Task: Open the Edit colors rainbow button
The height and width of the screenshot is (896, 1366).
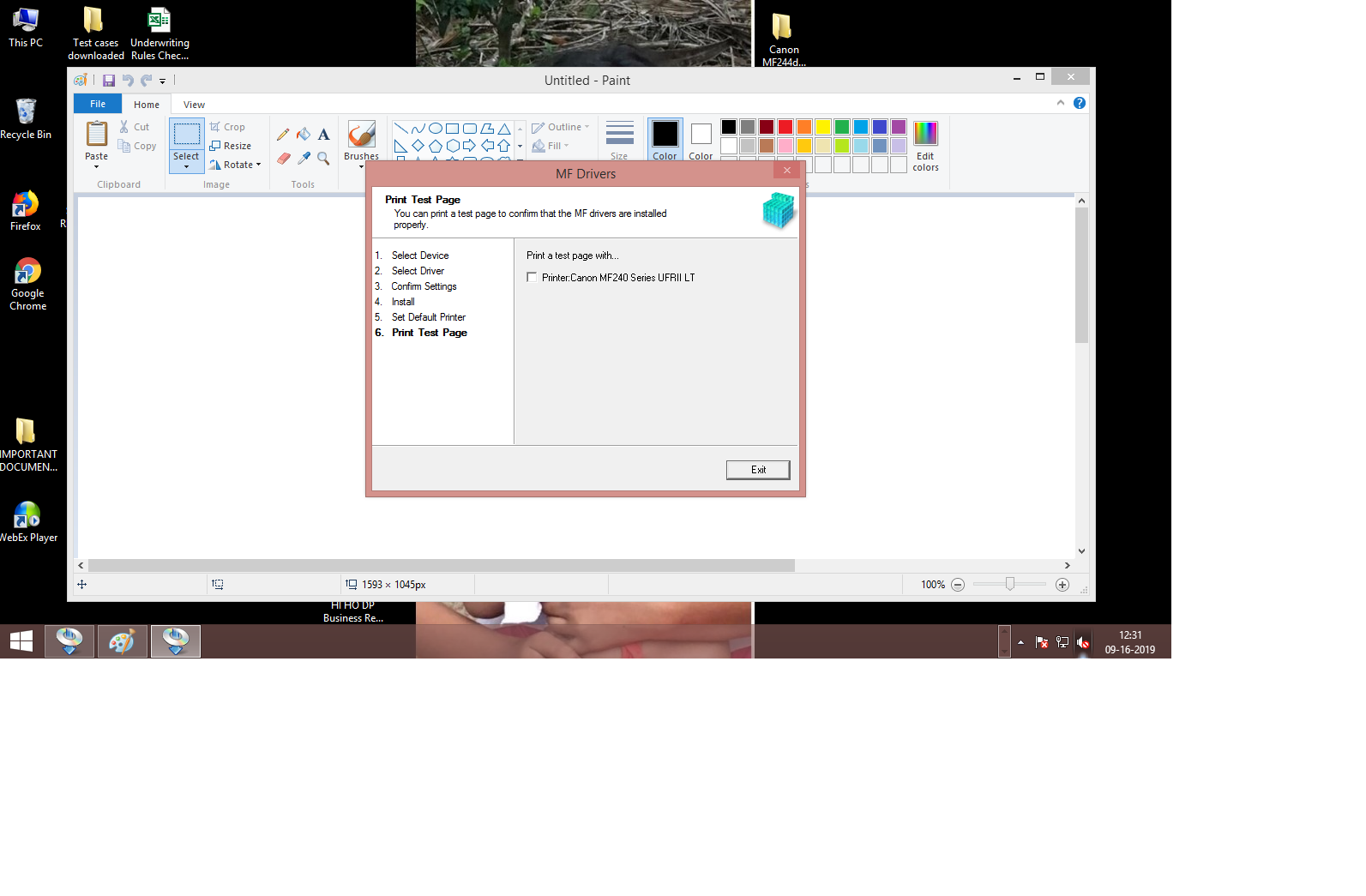Action: 926,146
